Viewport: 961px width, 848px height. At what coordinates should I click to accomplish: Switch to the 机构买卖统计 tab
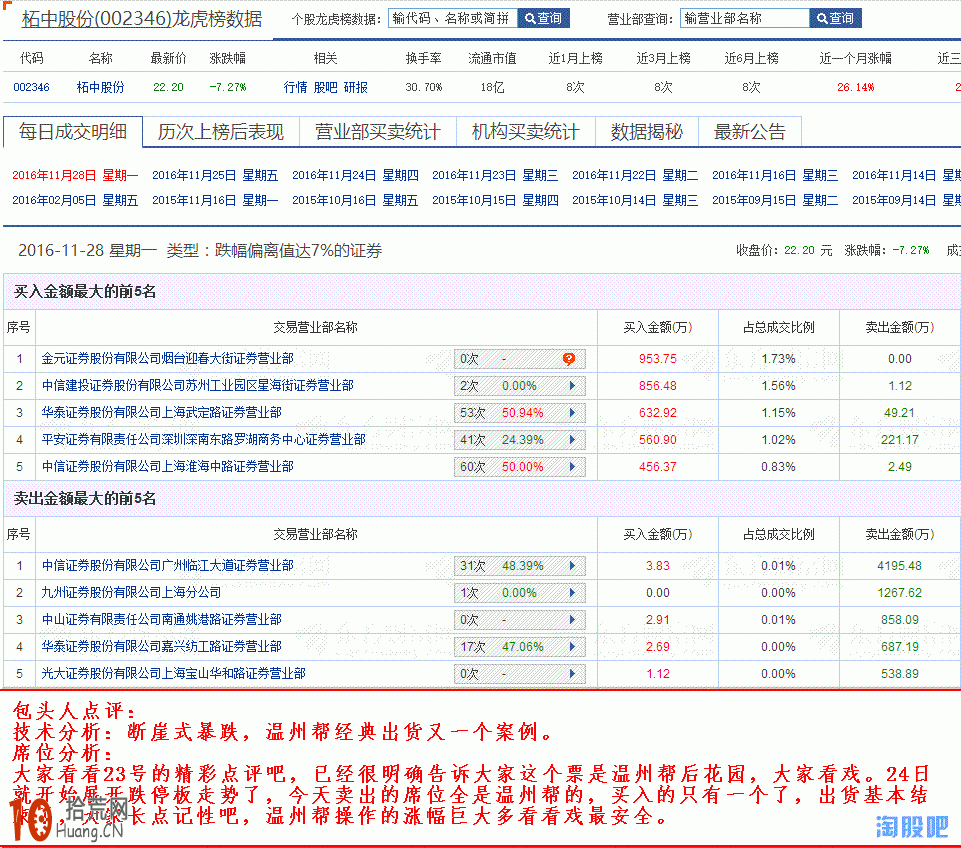coord(525,132)
